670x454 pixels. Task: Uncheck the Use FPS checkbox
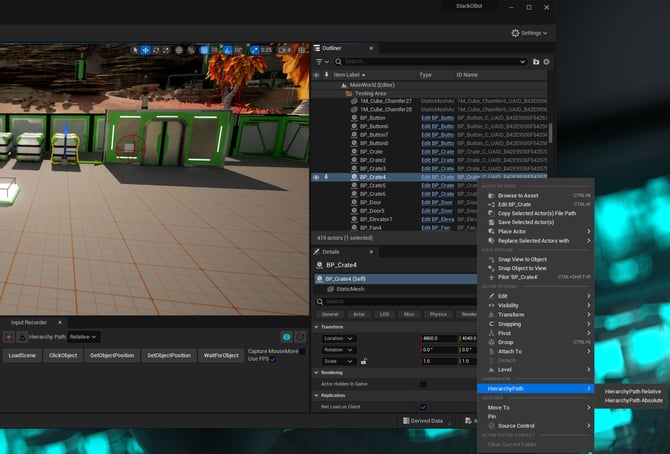[273, 359]
